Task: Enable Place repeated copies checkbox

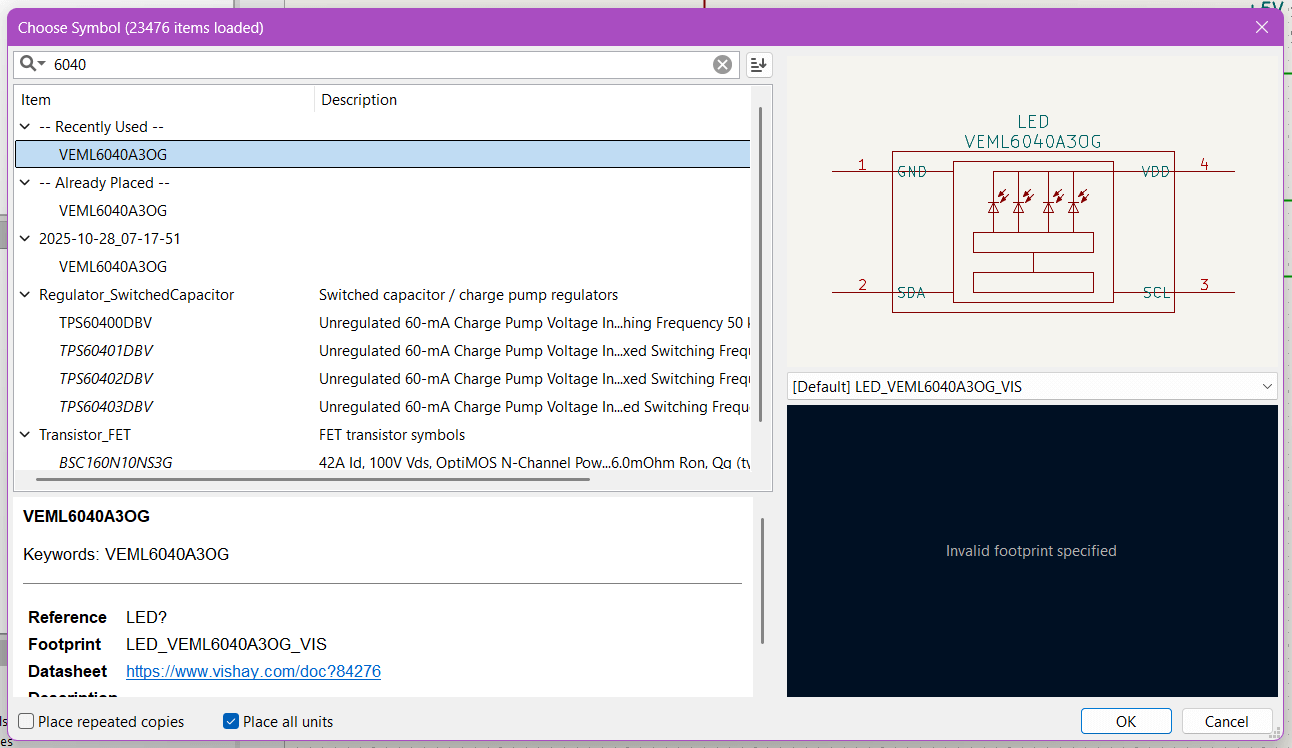Action: pos(26,721)
